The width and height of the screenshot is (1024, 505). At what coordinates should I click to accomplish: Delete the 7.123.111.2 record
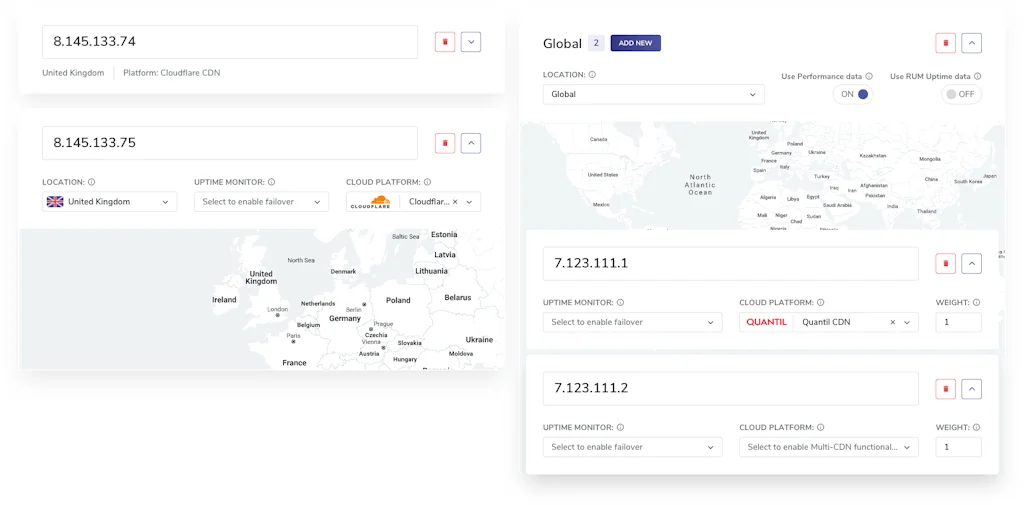(x=945, y=389)
